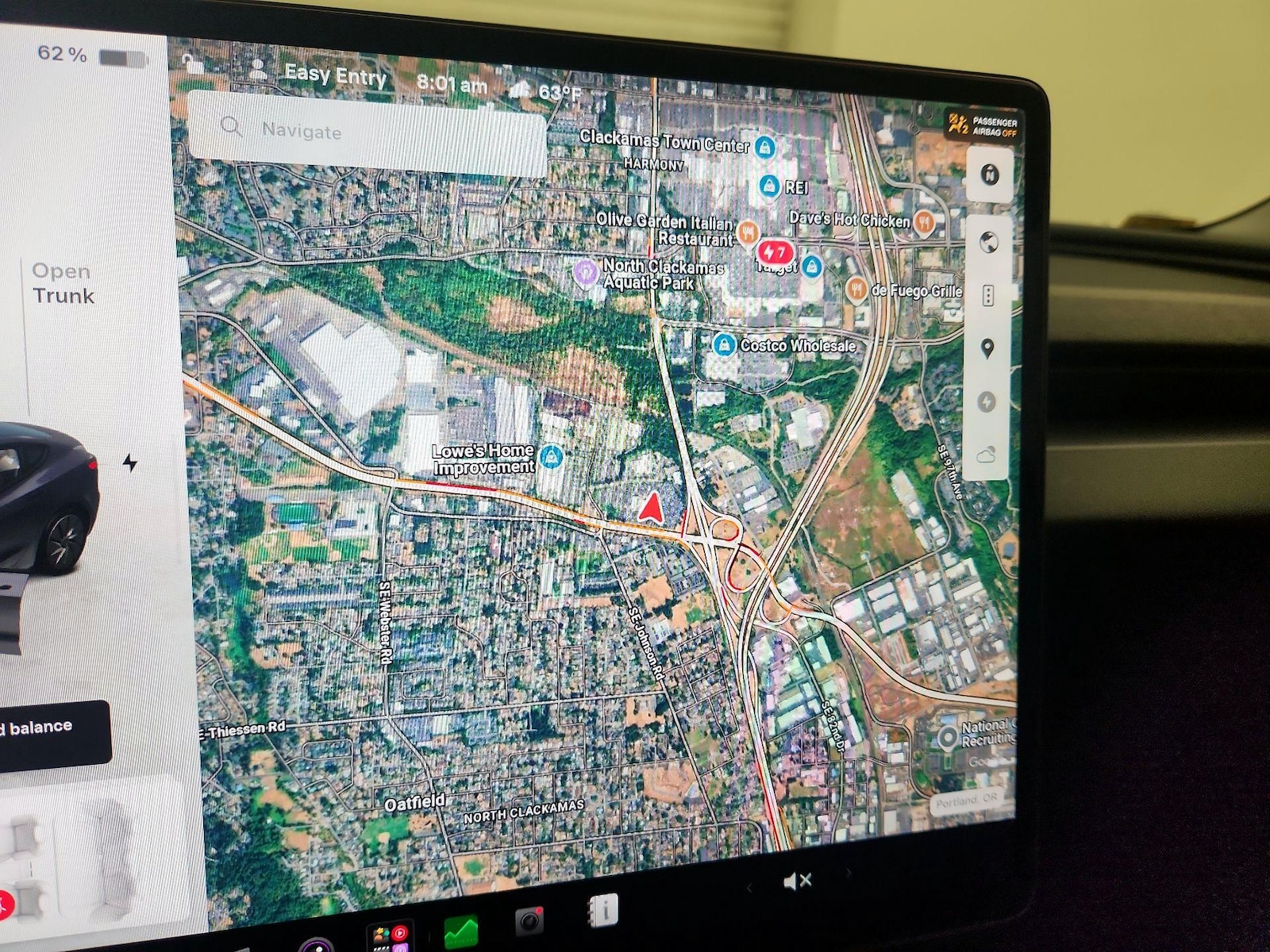The height and width of the screenshot is (952, 1270).
Task: Tap the North Clackamas Aquatic Park label
Action: [664, 274]
